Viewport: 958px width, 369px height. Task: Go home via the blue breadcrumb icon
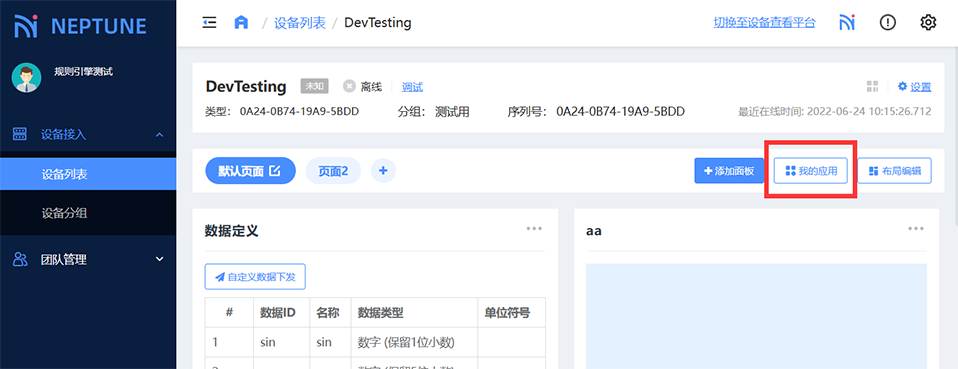point(241,23)
